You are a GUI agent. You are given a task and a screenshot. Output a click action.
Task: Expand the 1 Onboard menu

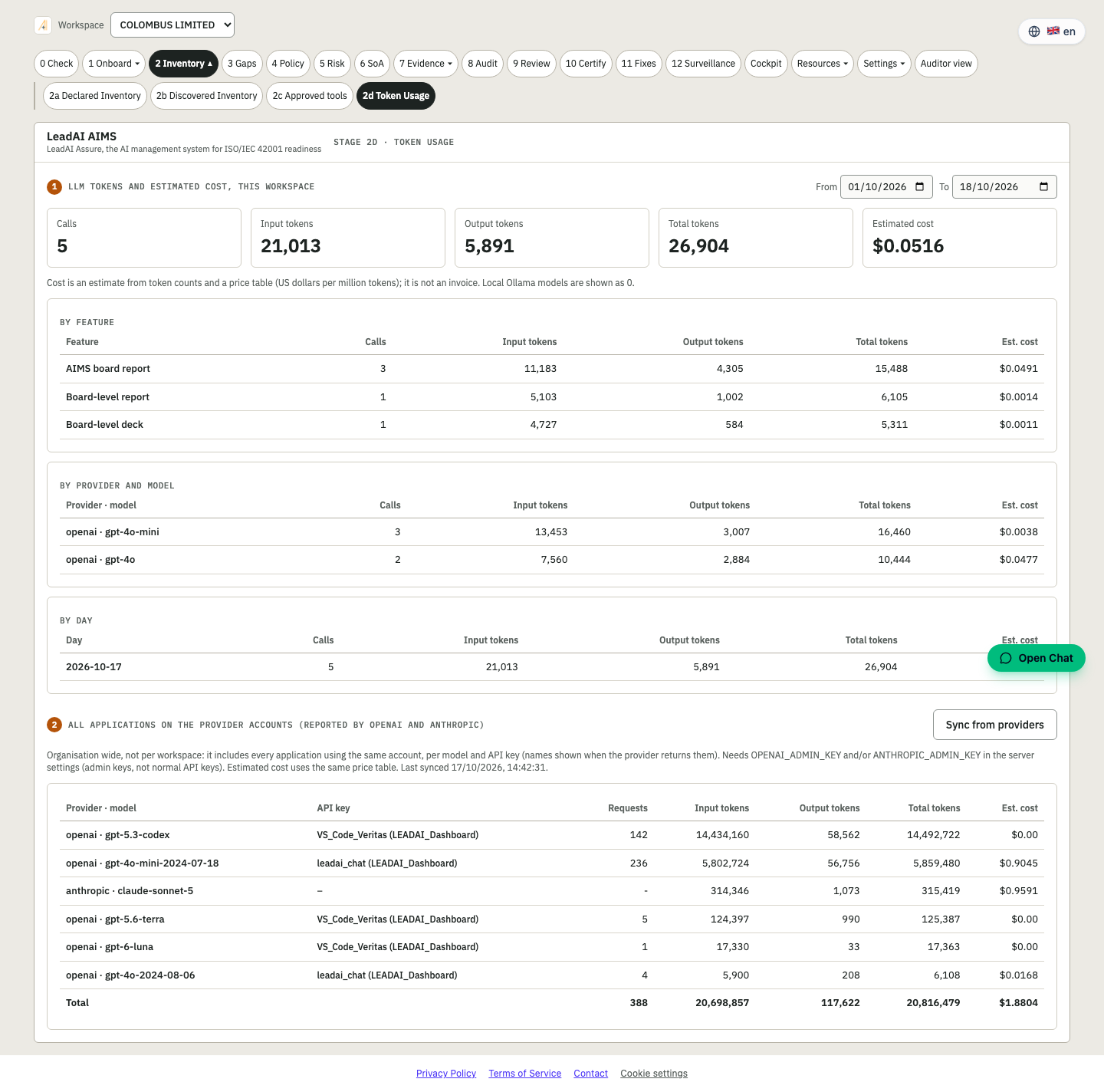[113, 64]
